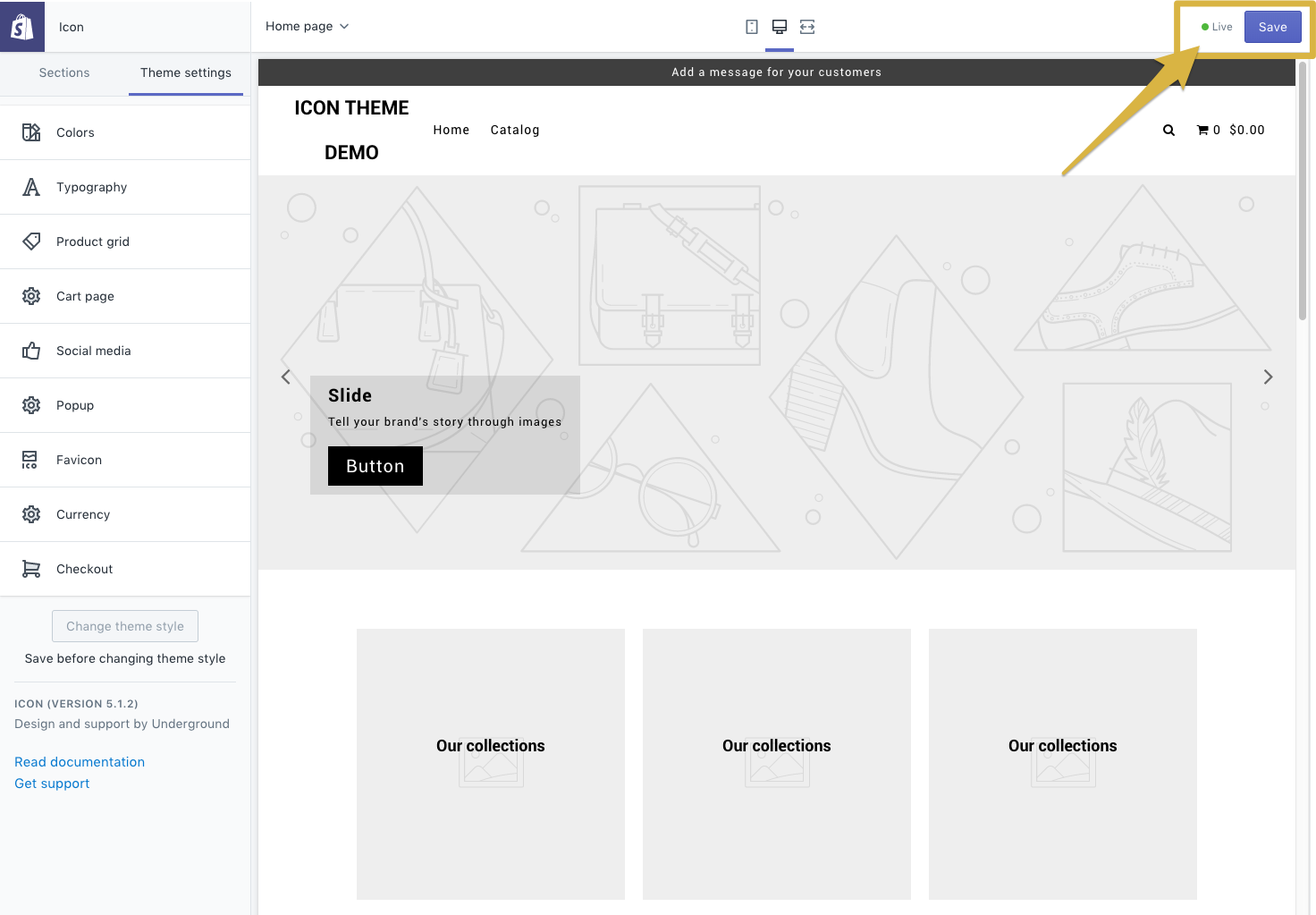Open the Checkout settings

[84, 569]
